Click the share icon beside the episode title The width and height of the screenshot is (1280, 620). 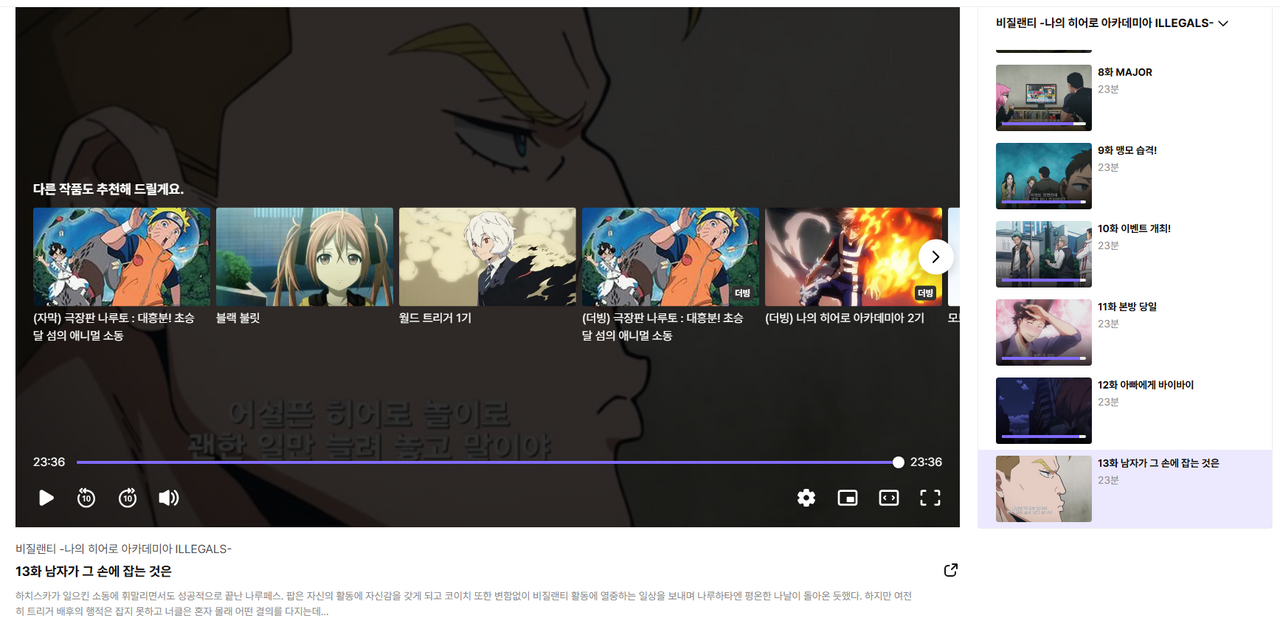[950, 570]
